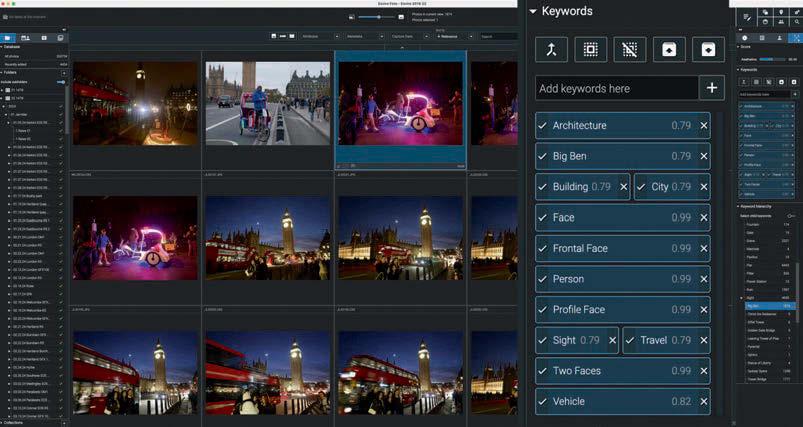Collapse the Keywords panel header

[x=533, y=12]
